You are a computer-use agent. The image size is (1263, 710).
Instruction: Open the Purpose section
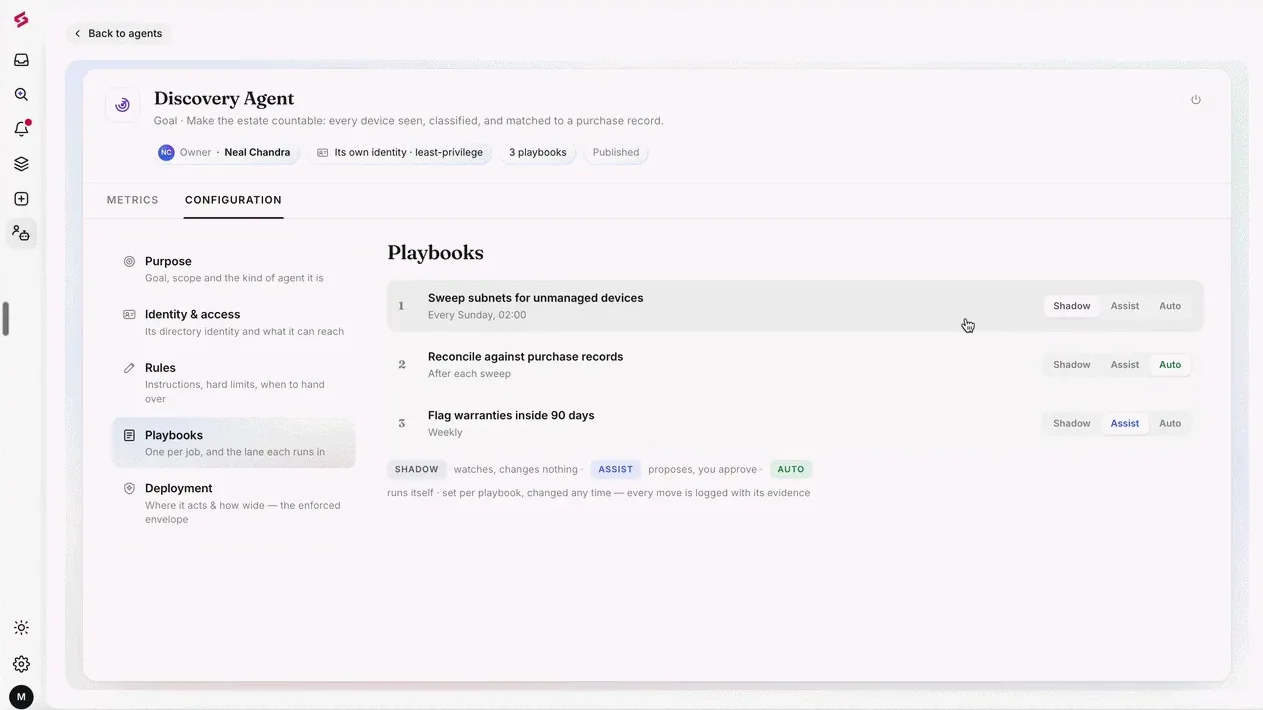pos(234,269)
